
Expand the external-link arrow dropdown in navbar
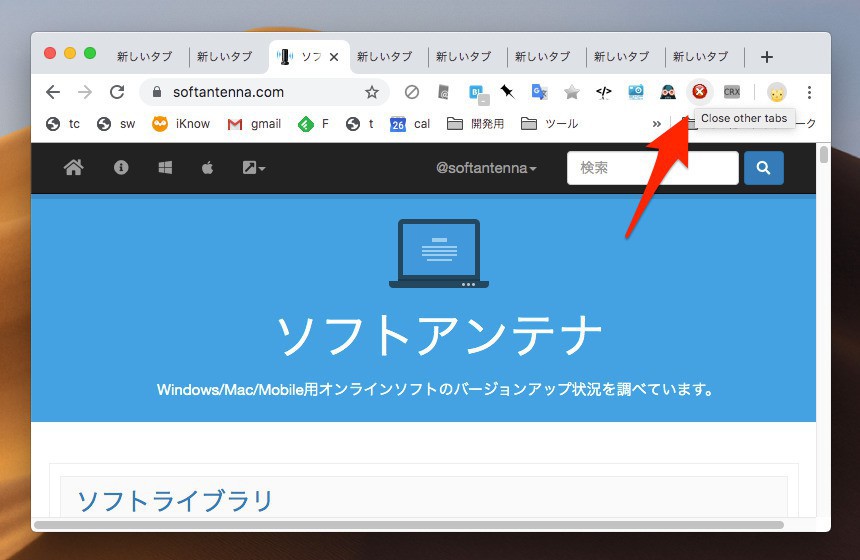pyautogui.click(x=253, y=167)
